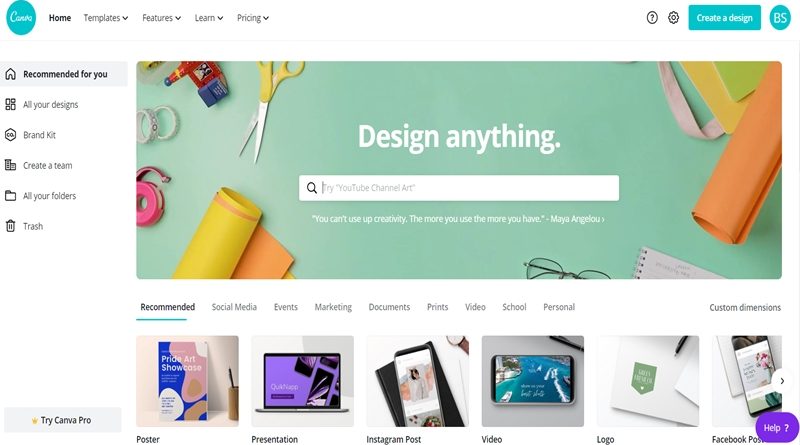Open the Custom dimensions link
Screen dimensions: 800x445
[x=745, y=308]
